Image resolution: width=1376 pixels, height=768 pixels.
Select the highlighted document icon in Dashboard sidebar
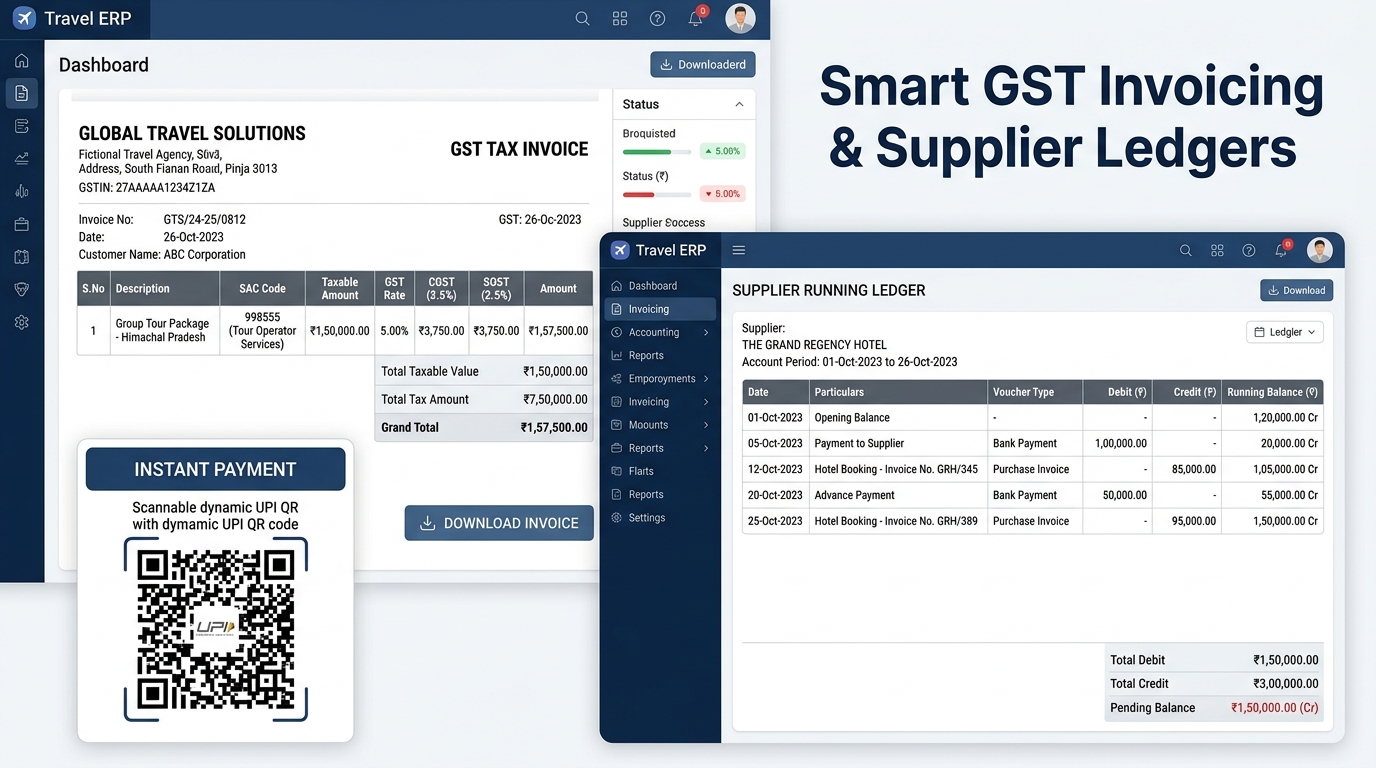(x=22, y=93)
